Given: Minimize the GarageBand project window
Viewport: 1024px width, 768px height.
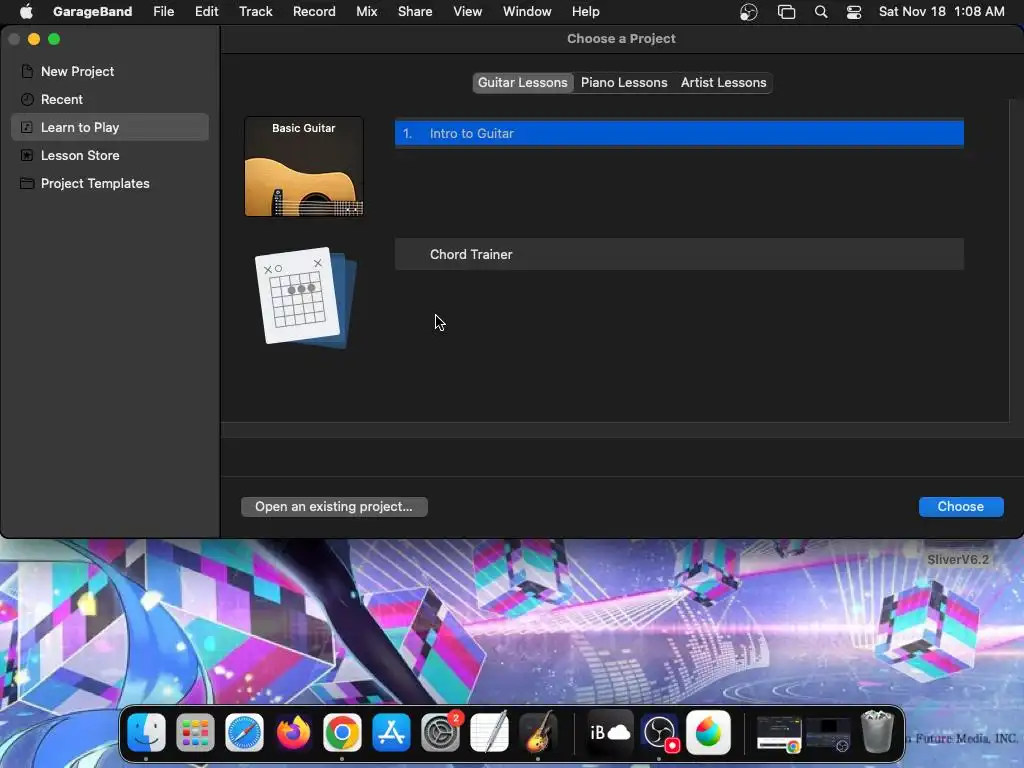Looking at the screenshot, I should pos(34,39).
